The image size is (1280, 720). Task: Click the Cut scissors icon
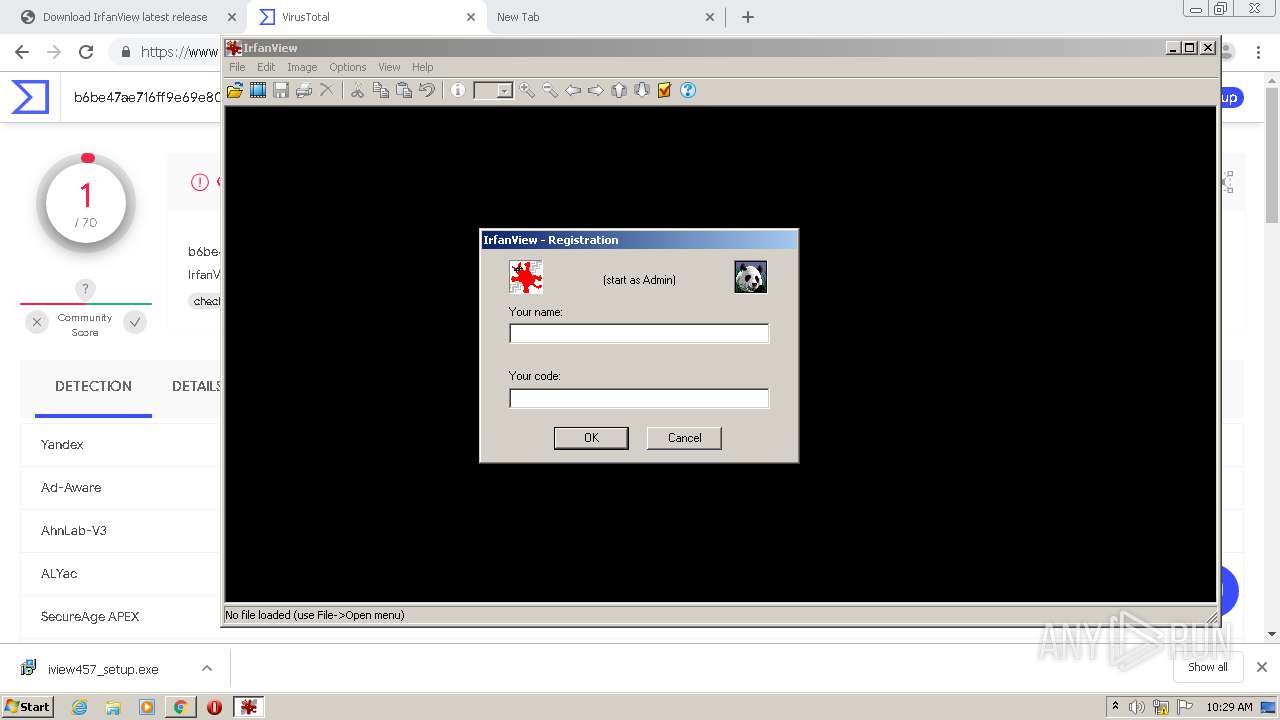tap(357, 90)
